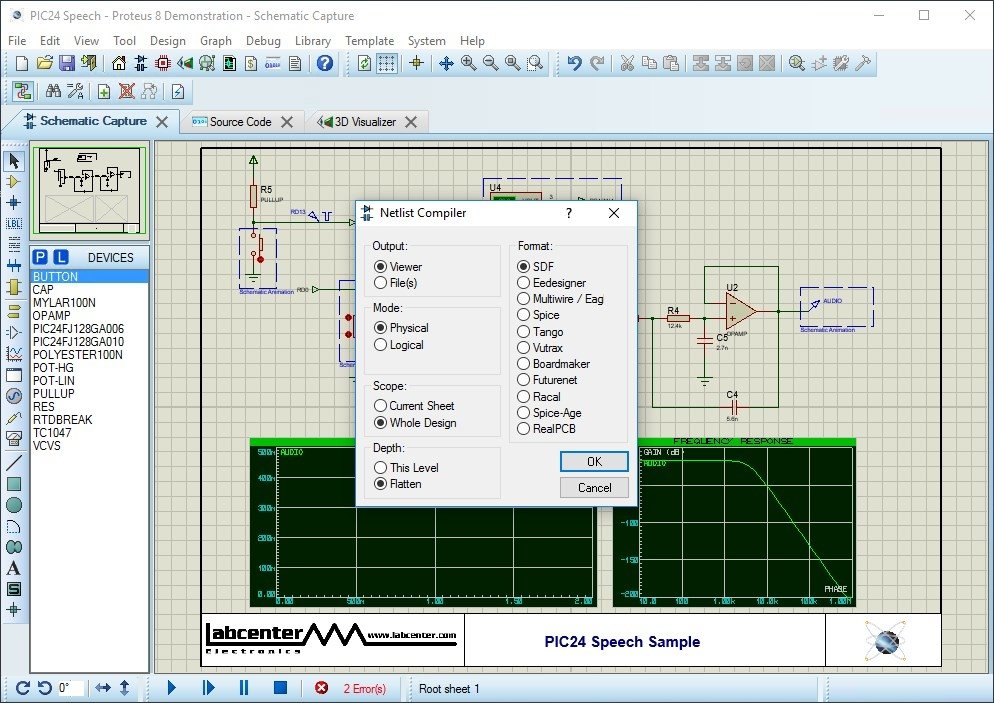
Task: Select BUTTON in the devices list
Action: click(89, 276)
